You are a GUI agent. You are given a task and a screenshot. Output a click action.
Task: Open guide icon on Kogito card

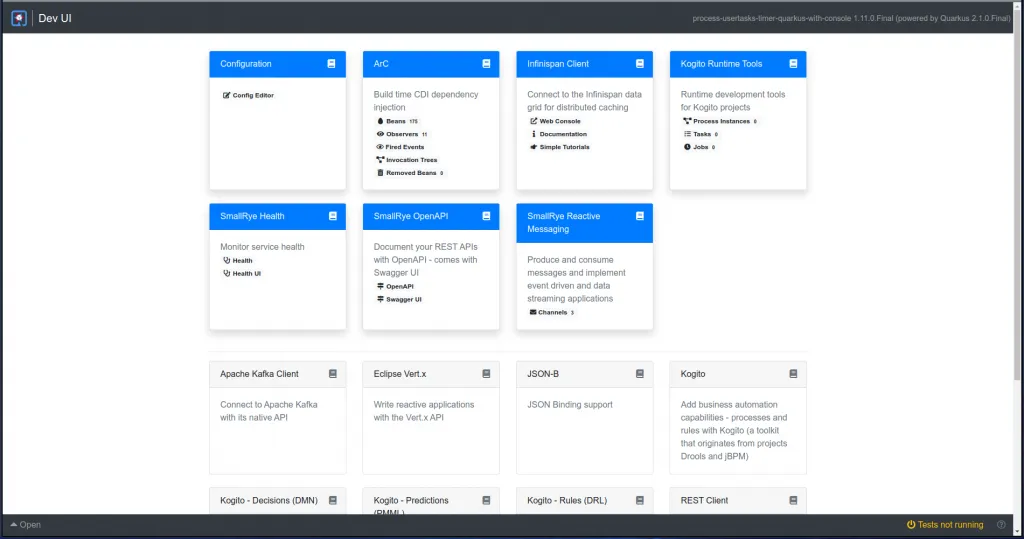(x=793, y=374)
